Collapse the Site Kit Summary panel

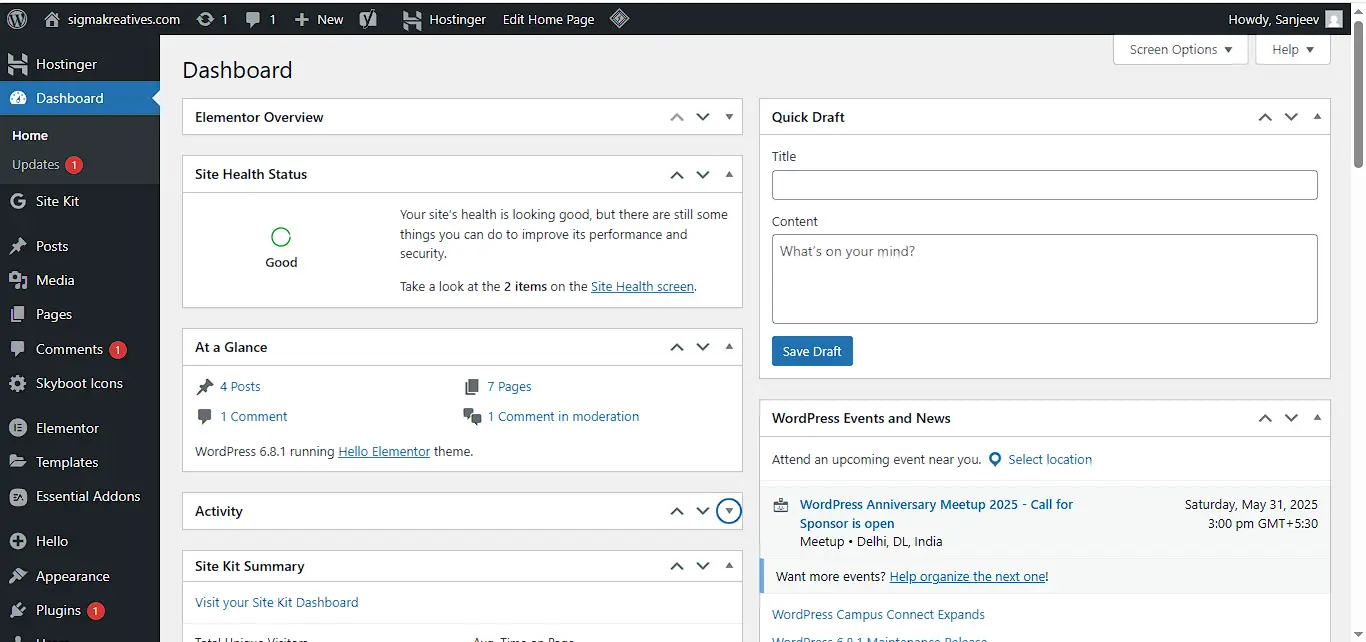point(729,566)
